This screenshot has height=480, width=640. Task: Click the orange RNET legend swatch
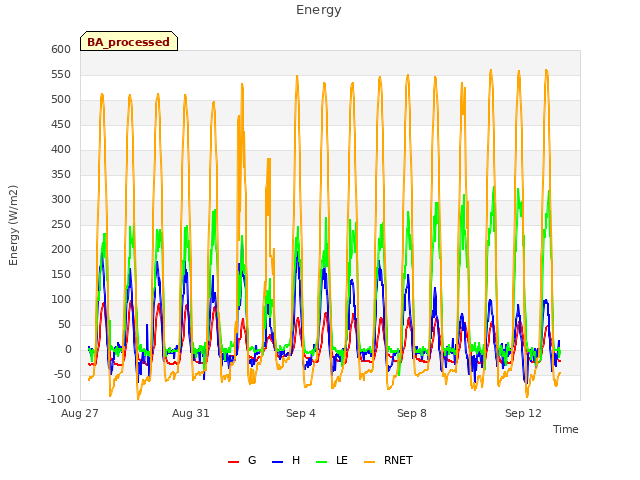(369, 462)
